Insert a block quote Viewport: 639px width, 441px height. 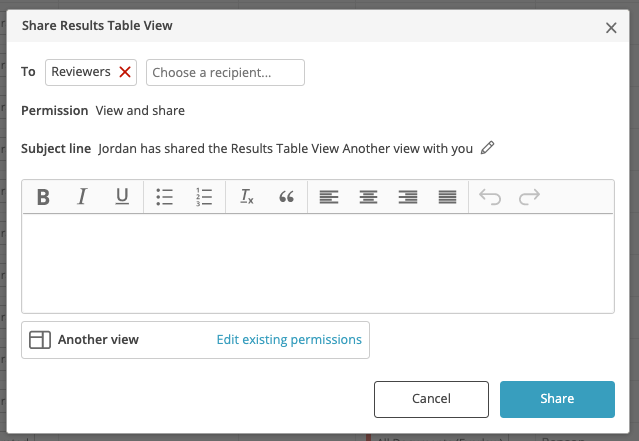(286, 197)
